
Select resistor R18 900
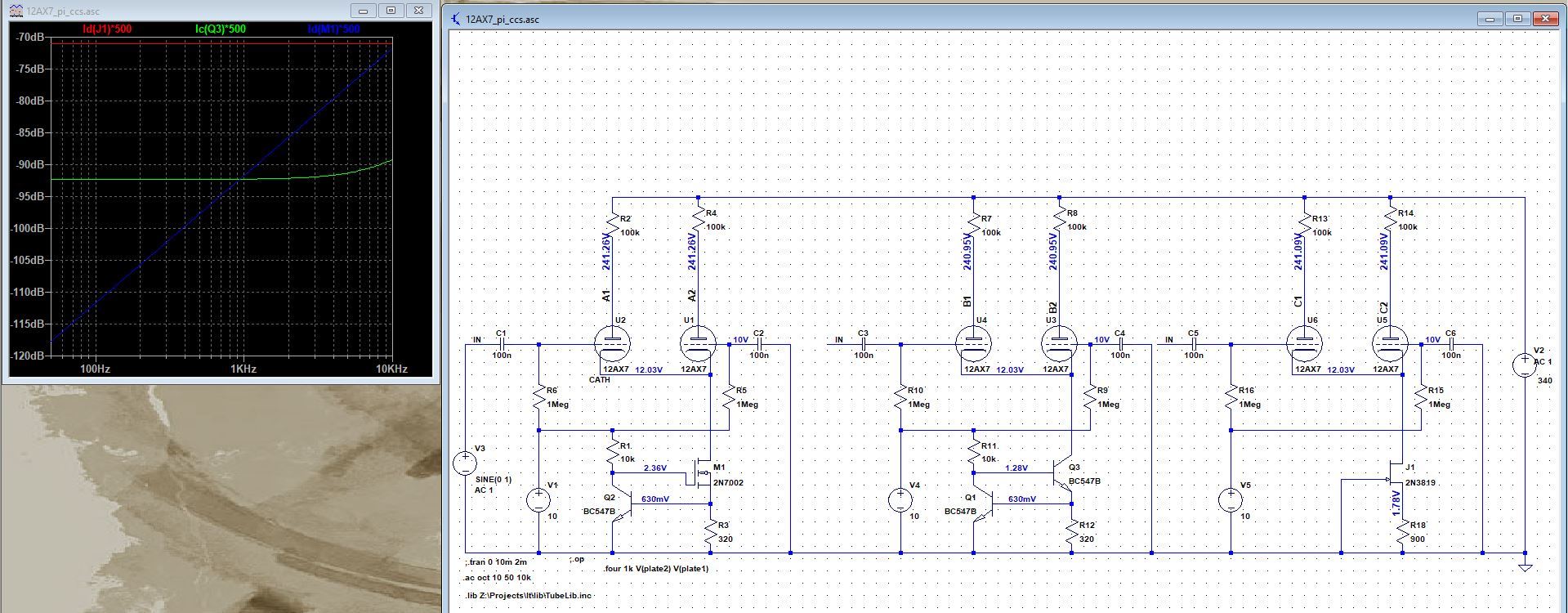pyautogui.click(x=1402, y=533)
